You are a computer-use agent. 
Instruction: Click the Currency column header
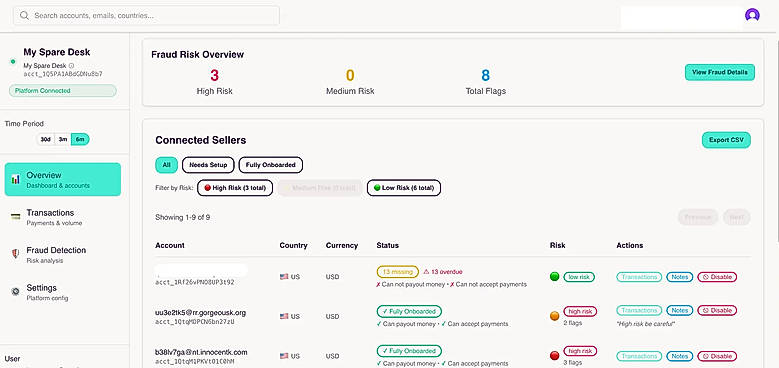tap(342, 245)
